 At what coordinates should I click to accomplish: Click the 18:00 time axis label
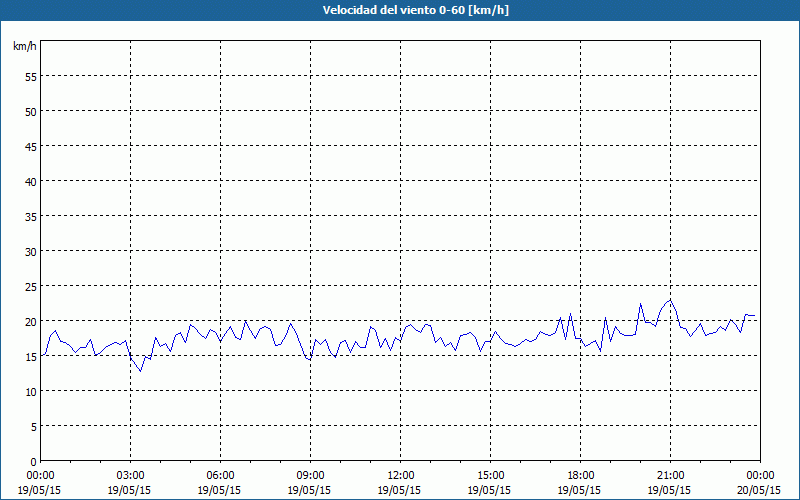click(581, 476)
